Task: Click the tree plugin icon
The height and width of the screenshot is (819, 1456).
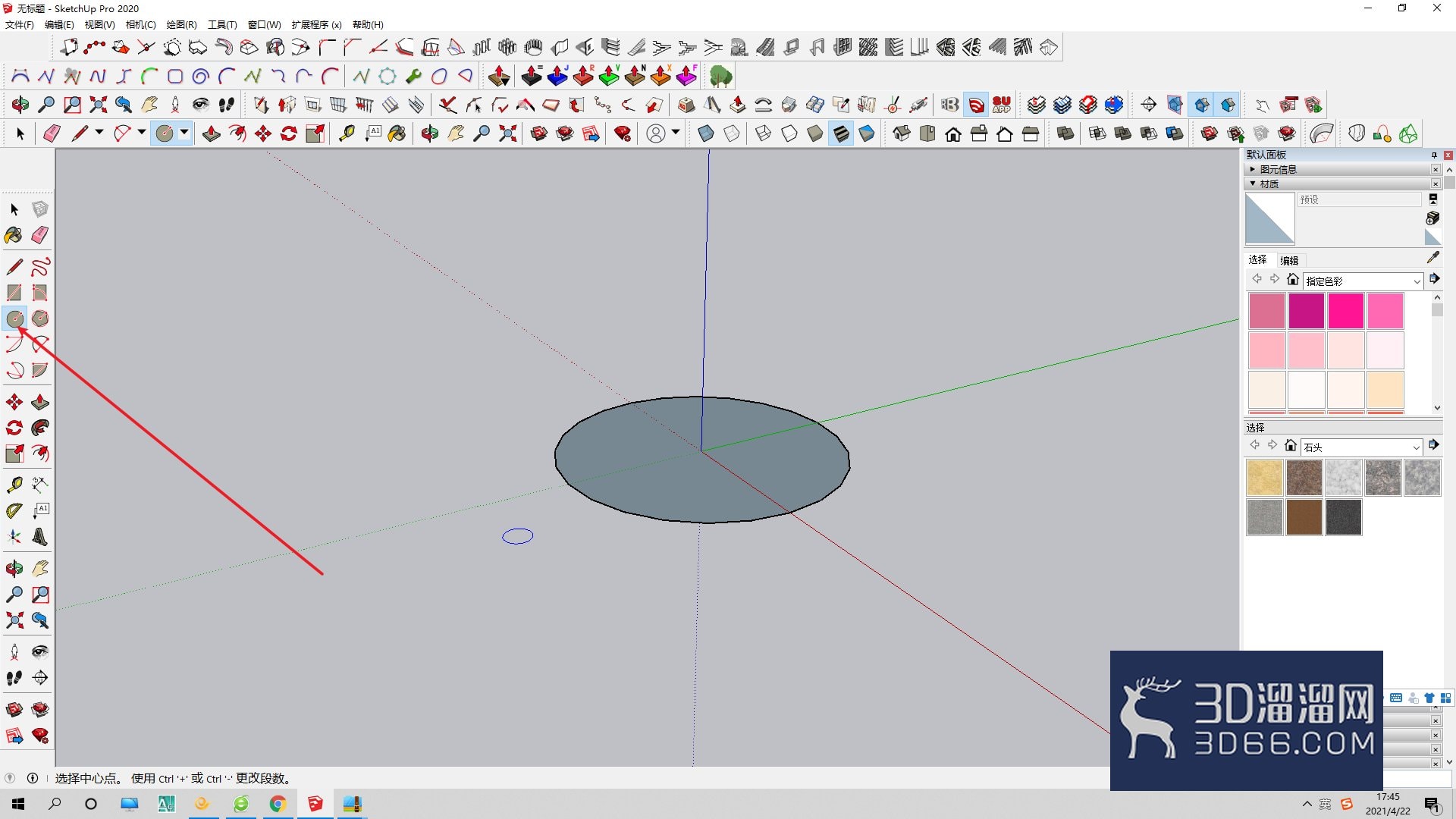Action: (720, 76)
